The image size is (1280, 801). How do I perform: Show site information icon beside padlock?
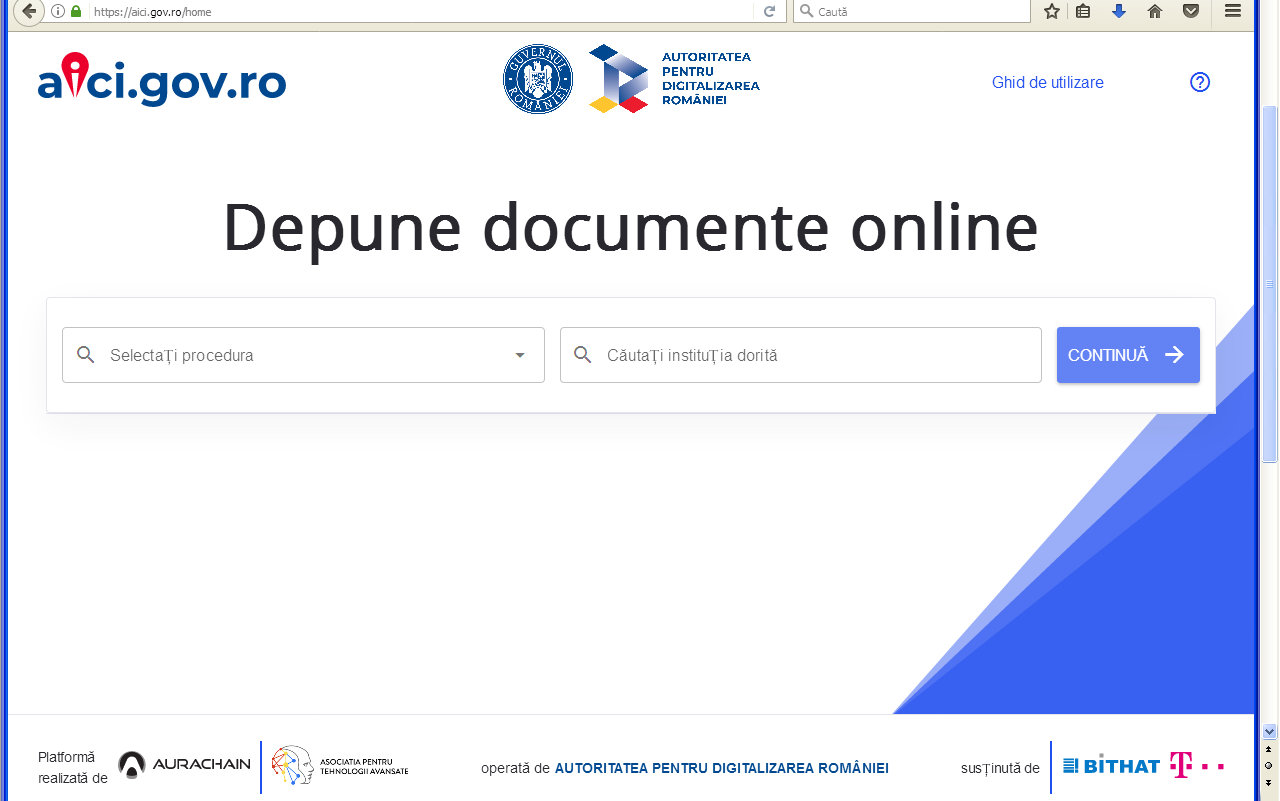tap(57, 12)
